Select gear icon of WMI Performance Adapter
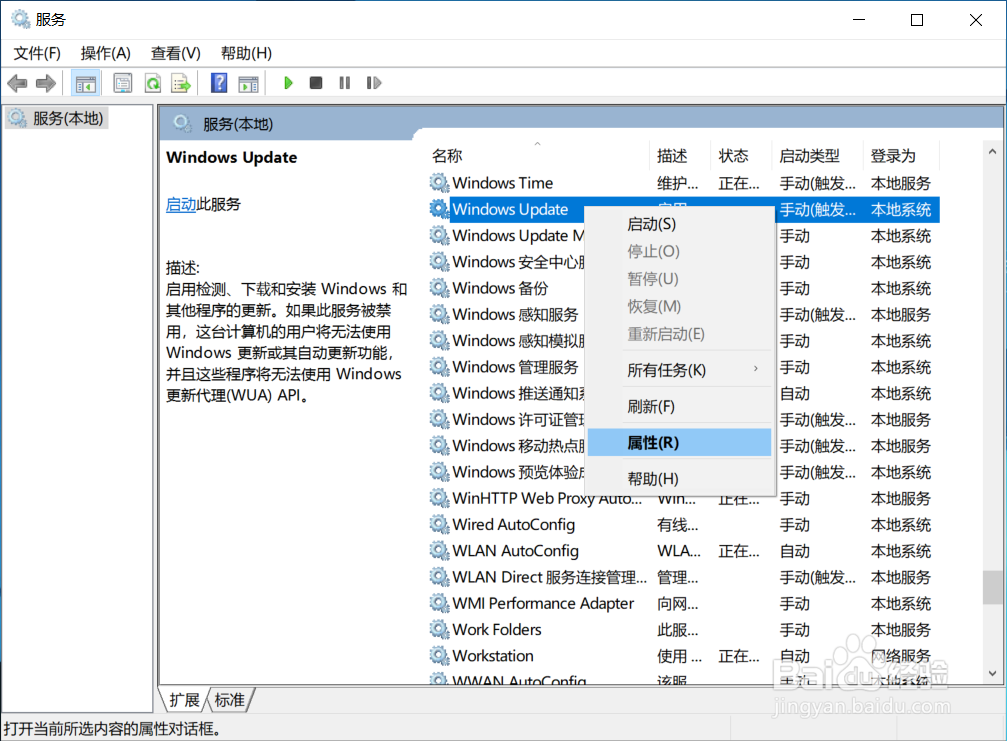Viewport: 1007px width, 741px height. [x=439, y=604]
